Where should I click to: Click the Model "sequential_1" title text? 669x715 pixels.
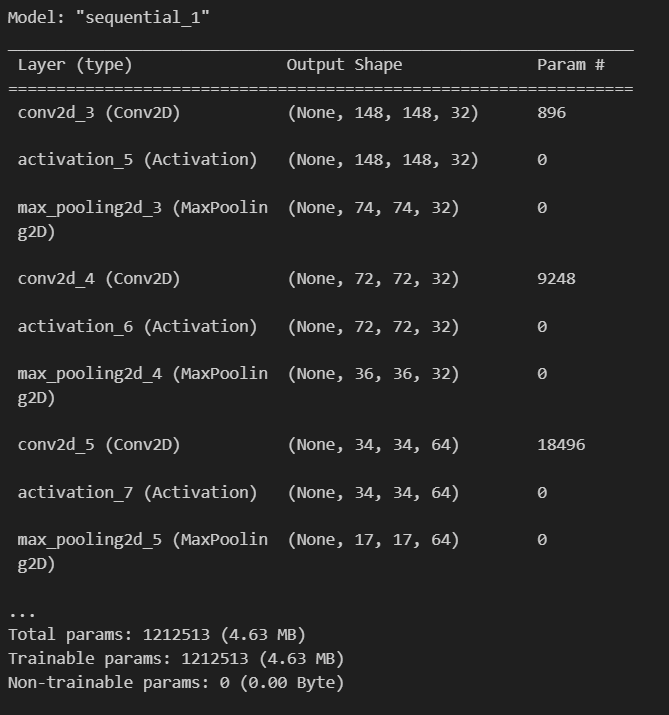109,18
